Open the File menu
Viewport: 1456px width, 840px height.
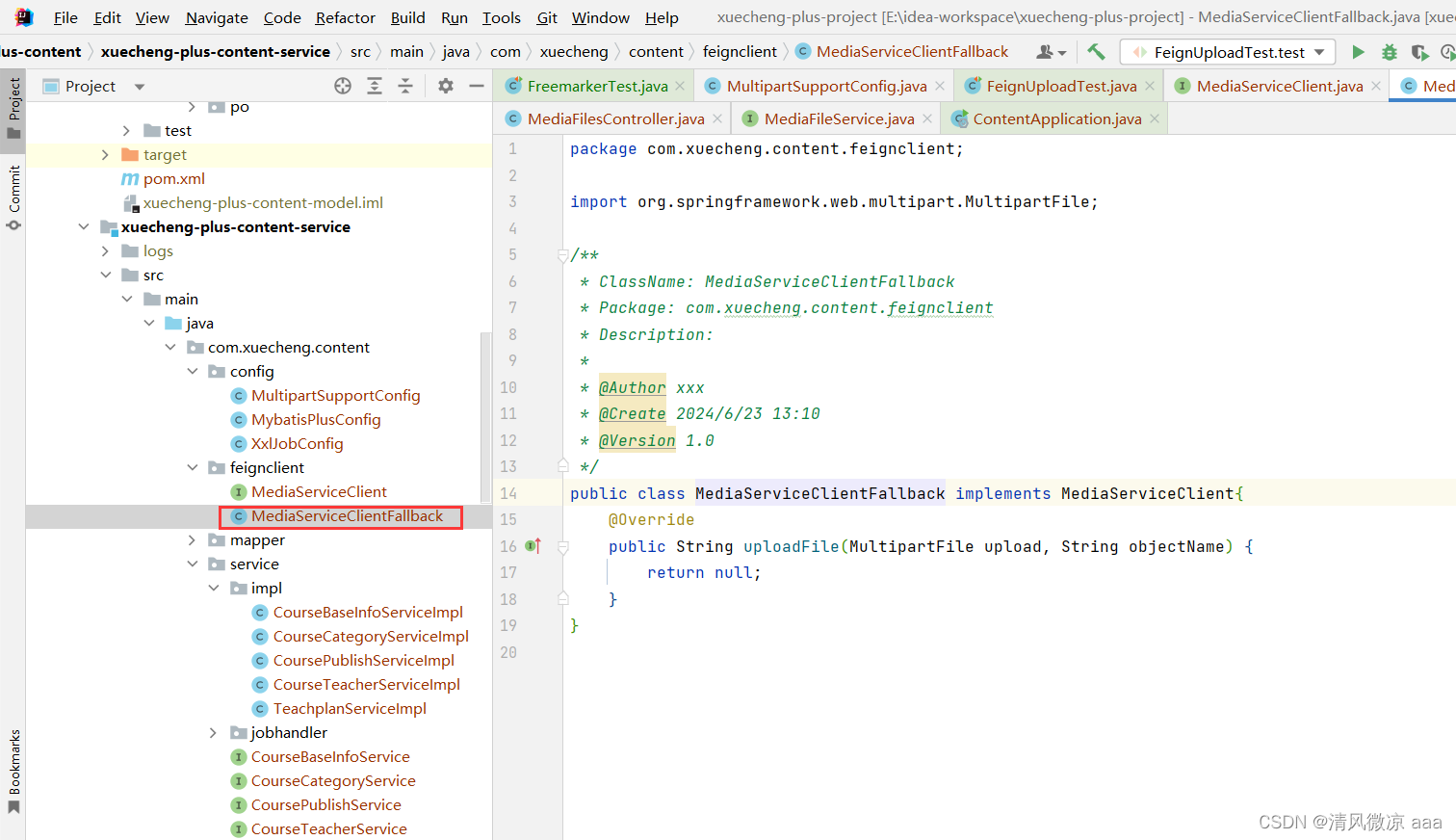(65, 17)
